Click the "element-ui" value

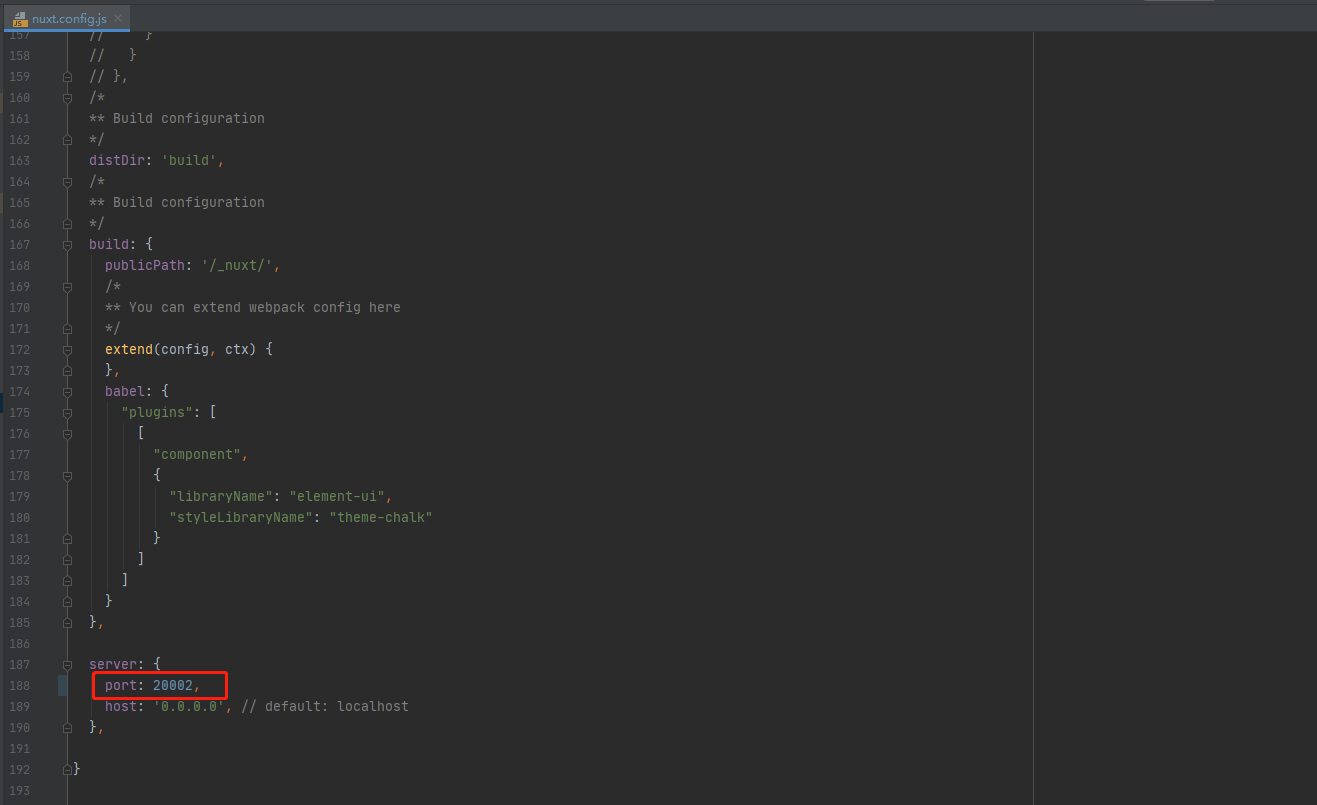(x=337, y=496)
